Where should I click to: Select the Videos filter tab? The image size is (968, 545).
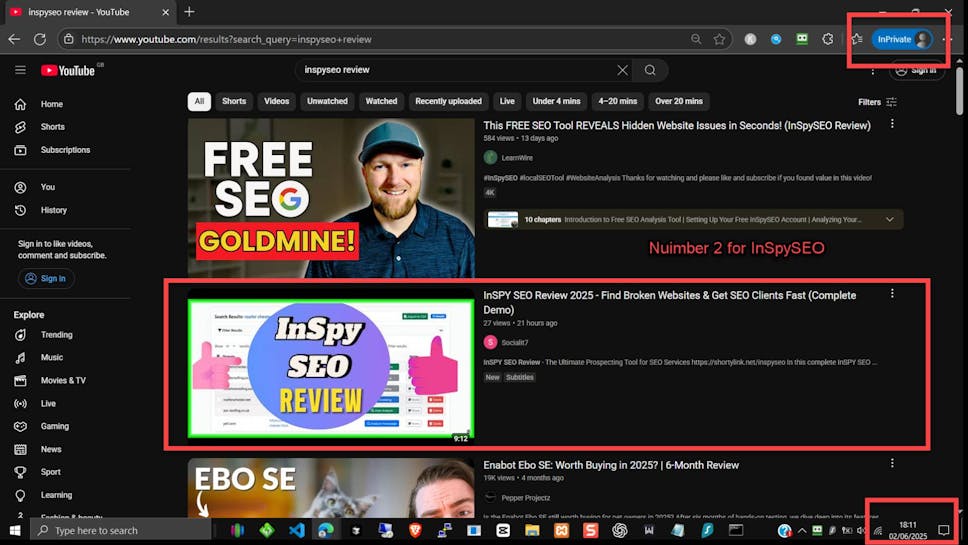[x=276, y=101]
